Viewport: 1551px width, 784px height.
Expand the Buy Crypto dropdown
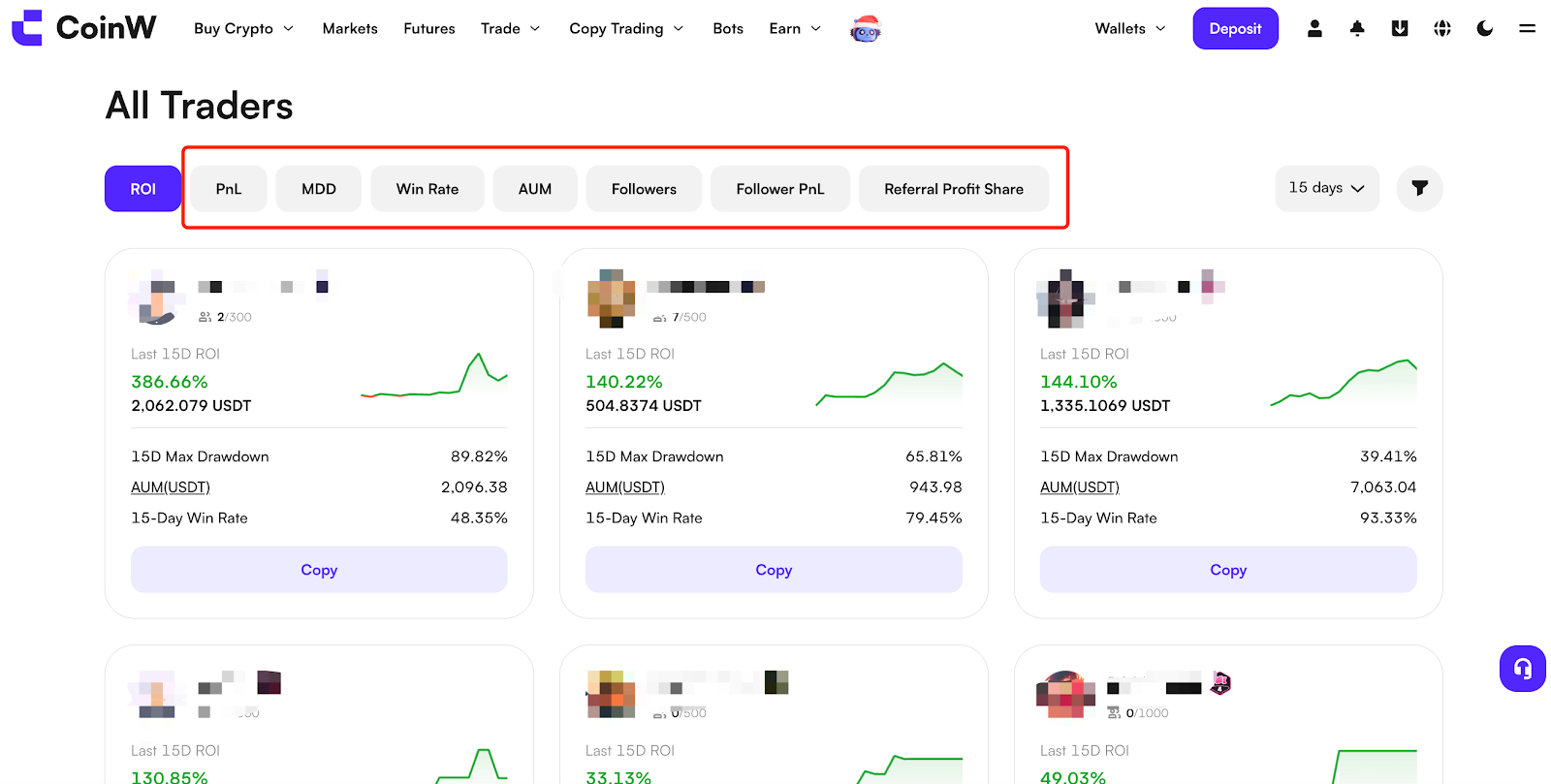(x=243, y=28)
